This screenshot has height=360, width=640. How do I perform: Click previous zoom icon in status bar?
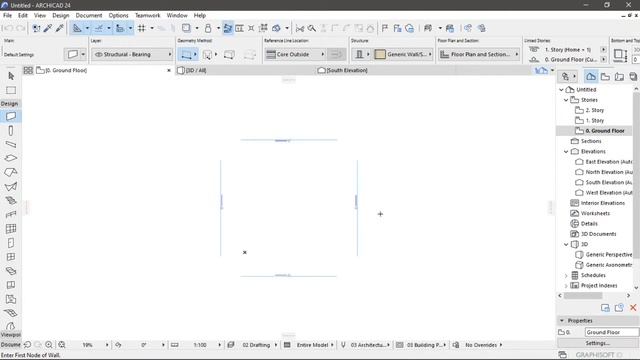[27, 345]
